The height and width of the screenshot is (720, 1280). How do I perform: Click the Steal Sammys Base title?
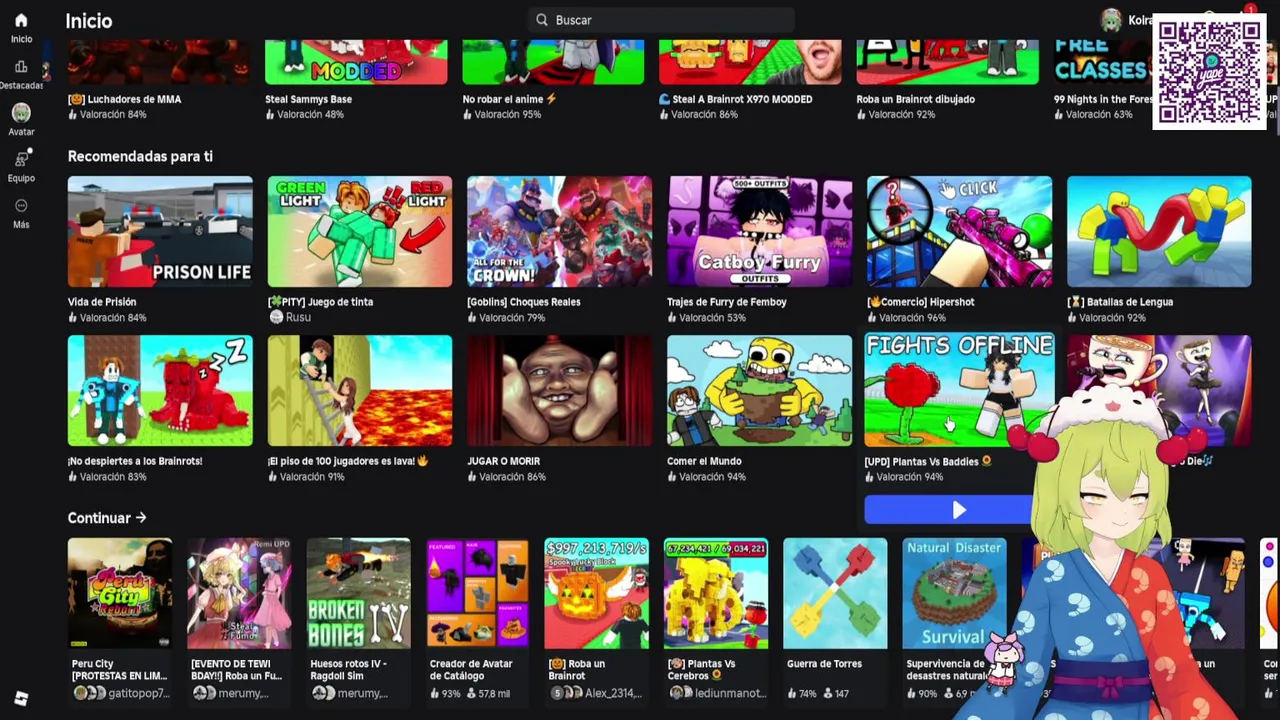pyautogui.click(x=309, y=99)
